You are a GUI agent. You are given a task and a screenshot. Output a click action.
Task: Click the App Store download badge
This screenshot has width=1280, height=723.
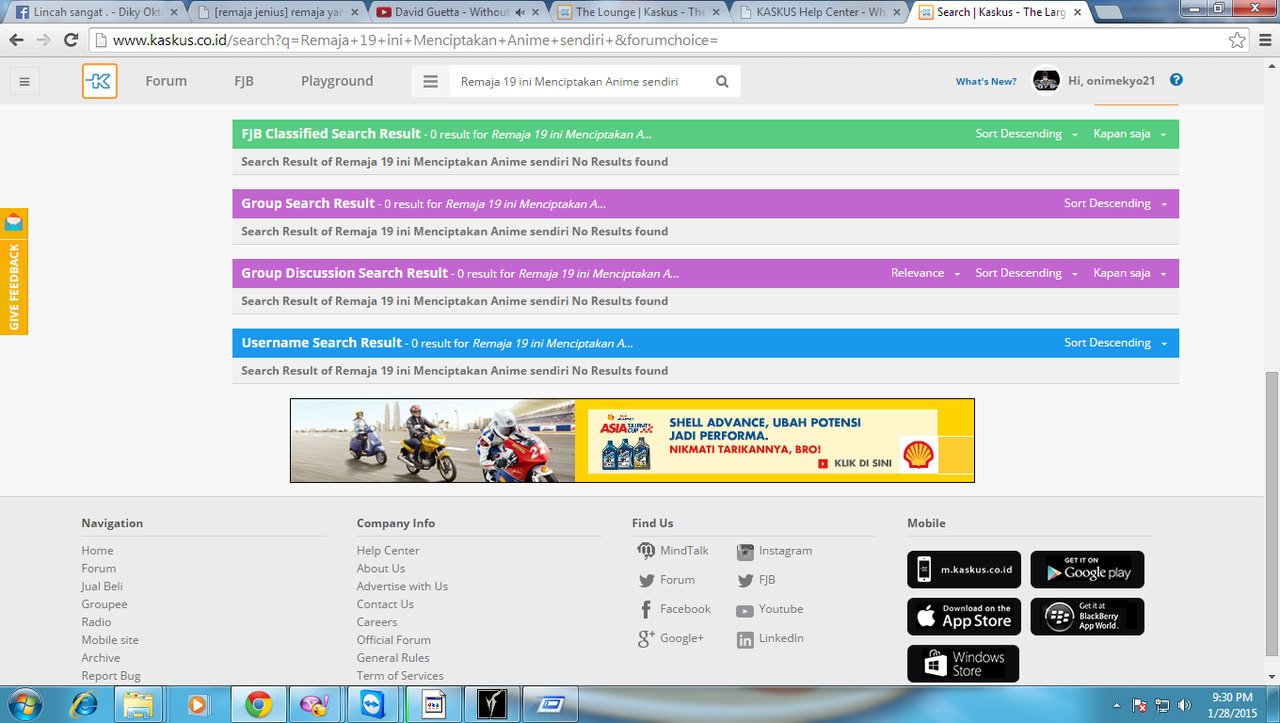pyautogui.click(x=964, y=616)
